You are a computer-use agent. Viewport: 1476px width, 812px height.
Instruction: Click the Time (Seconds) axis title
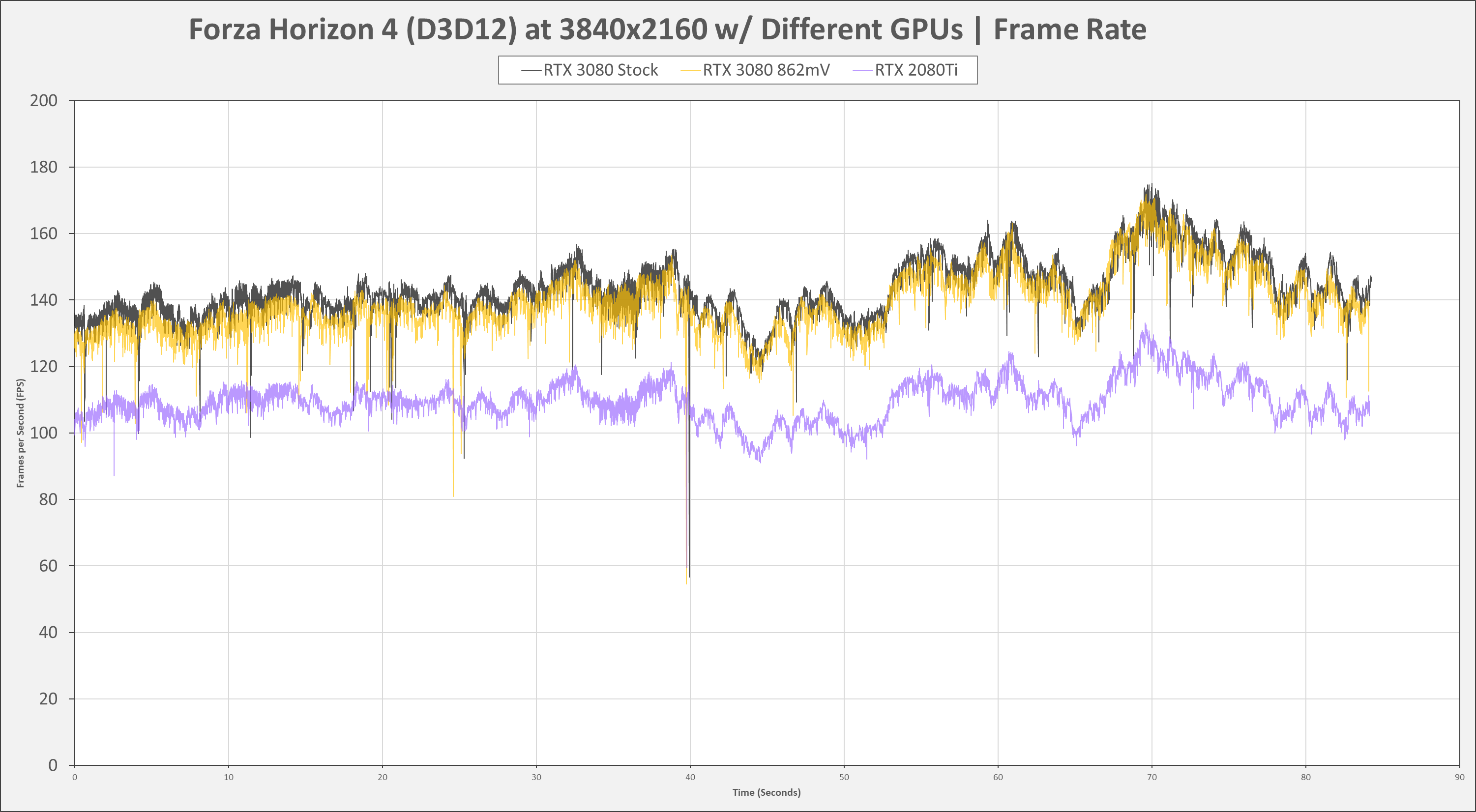click(766, 792)
